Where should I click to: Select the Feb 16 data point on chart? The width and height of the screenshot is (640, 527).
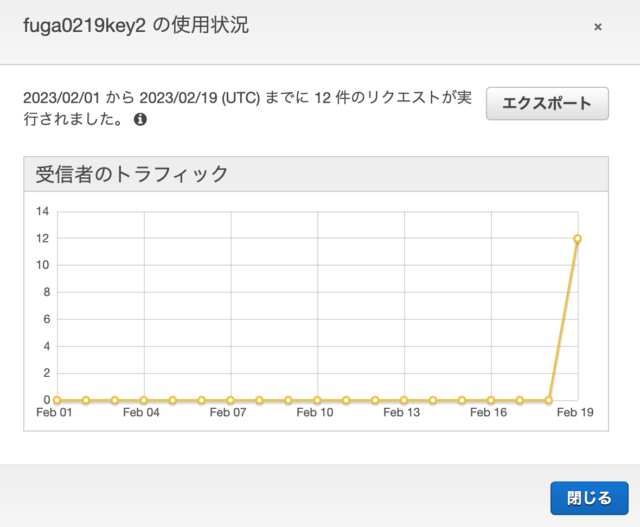pos(491,400)
